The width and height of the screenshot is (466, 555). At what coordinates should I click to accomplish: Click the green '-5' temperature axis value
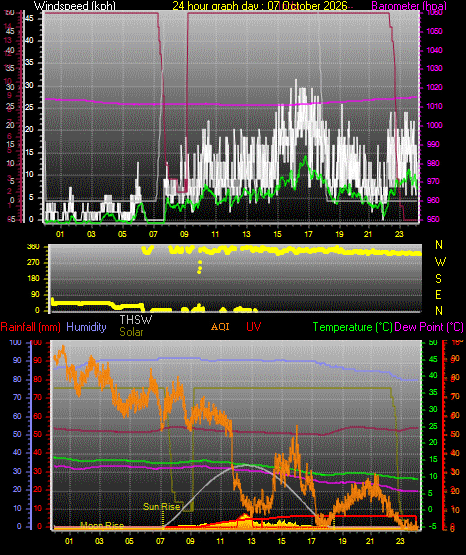[432, 526]
